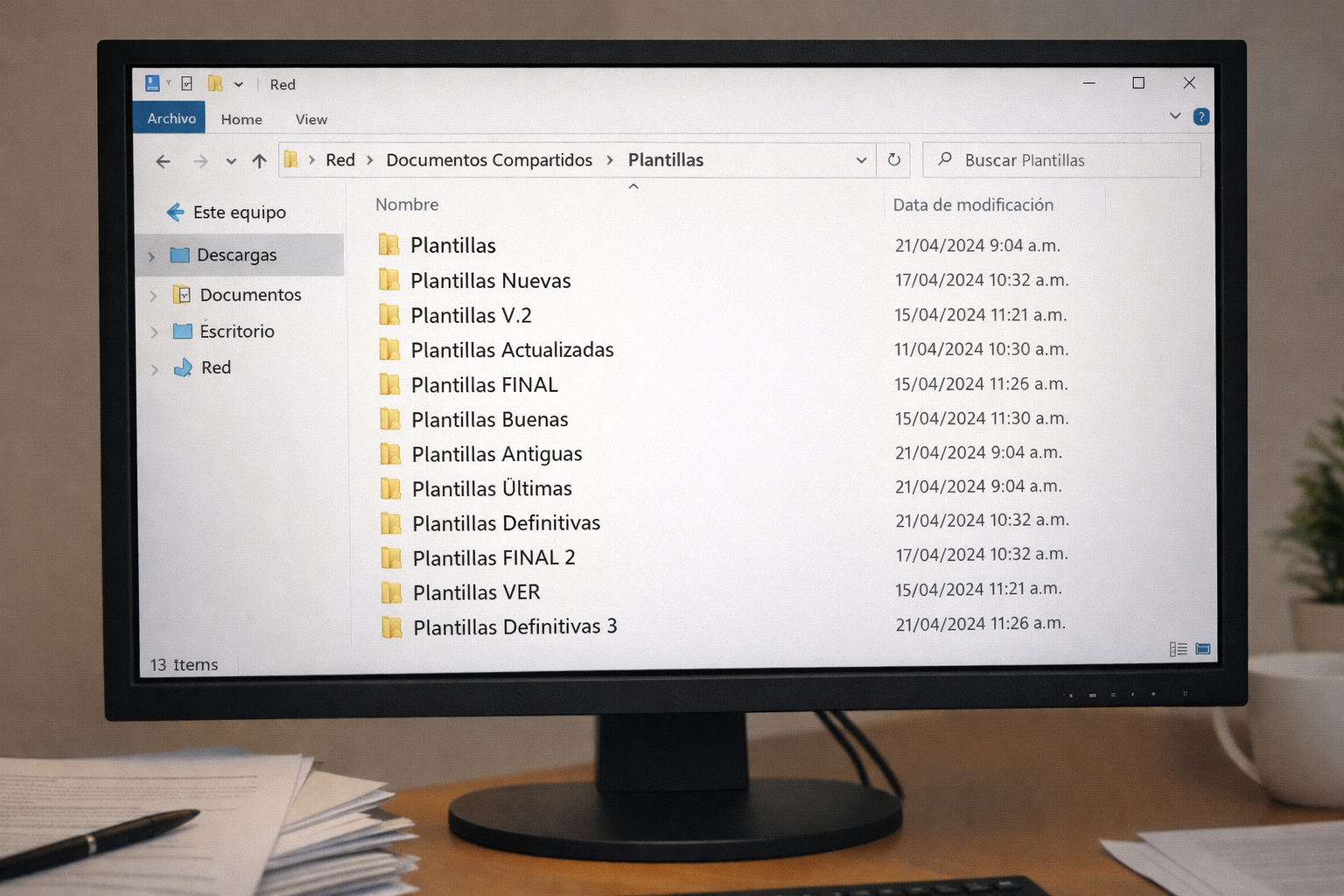
Task: Refresh the current folder
Action: click(893, 160)
